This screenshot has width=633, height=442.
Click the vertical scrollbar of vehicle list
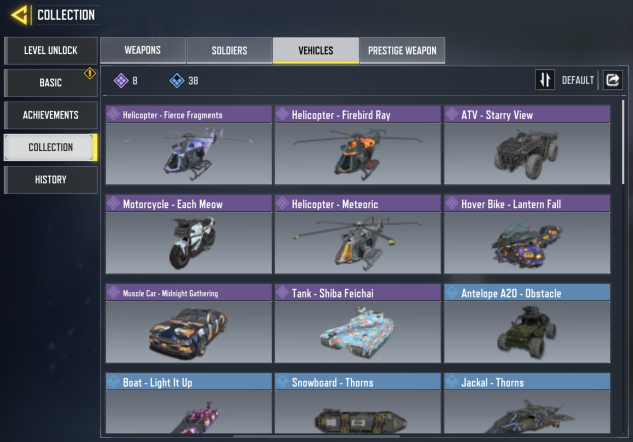pyautogui.click(x=623, y=142)
